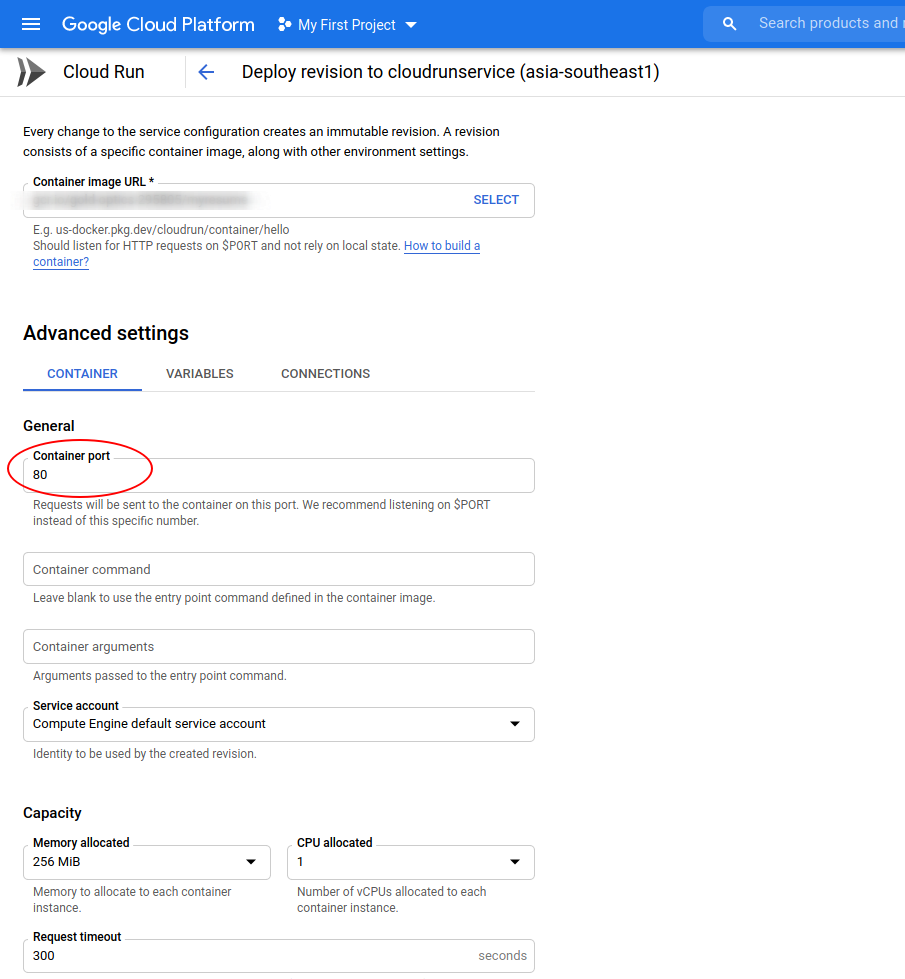Switch to the VARIABLES tab
The image size is (905, 979).
(x=200, y=373)
